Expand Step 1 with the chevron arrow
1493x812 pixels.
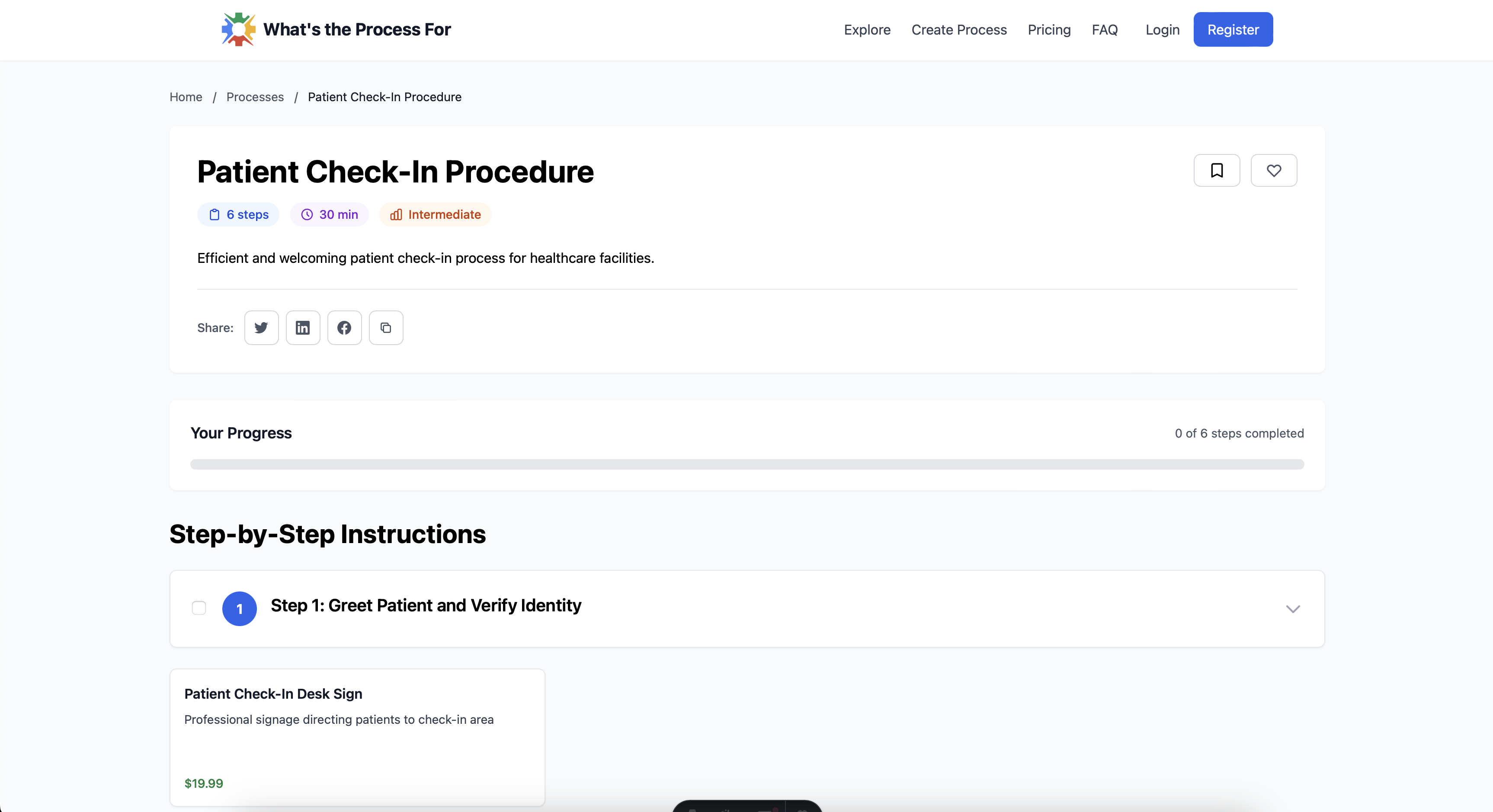click(x=1292, y=608)
